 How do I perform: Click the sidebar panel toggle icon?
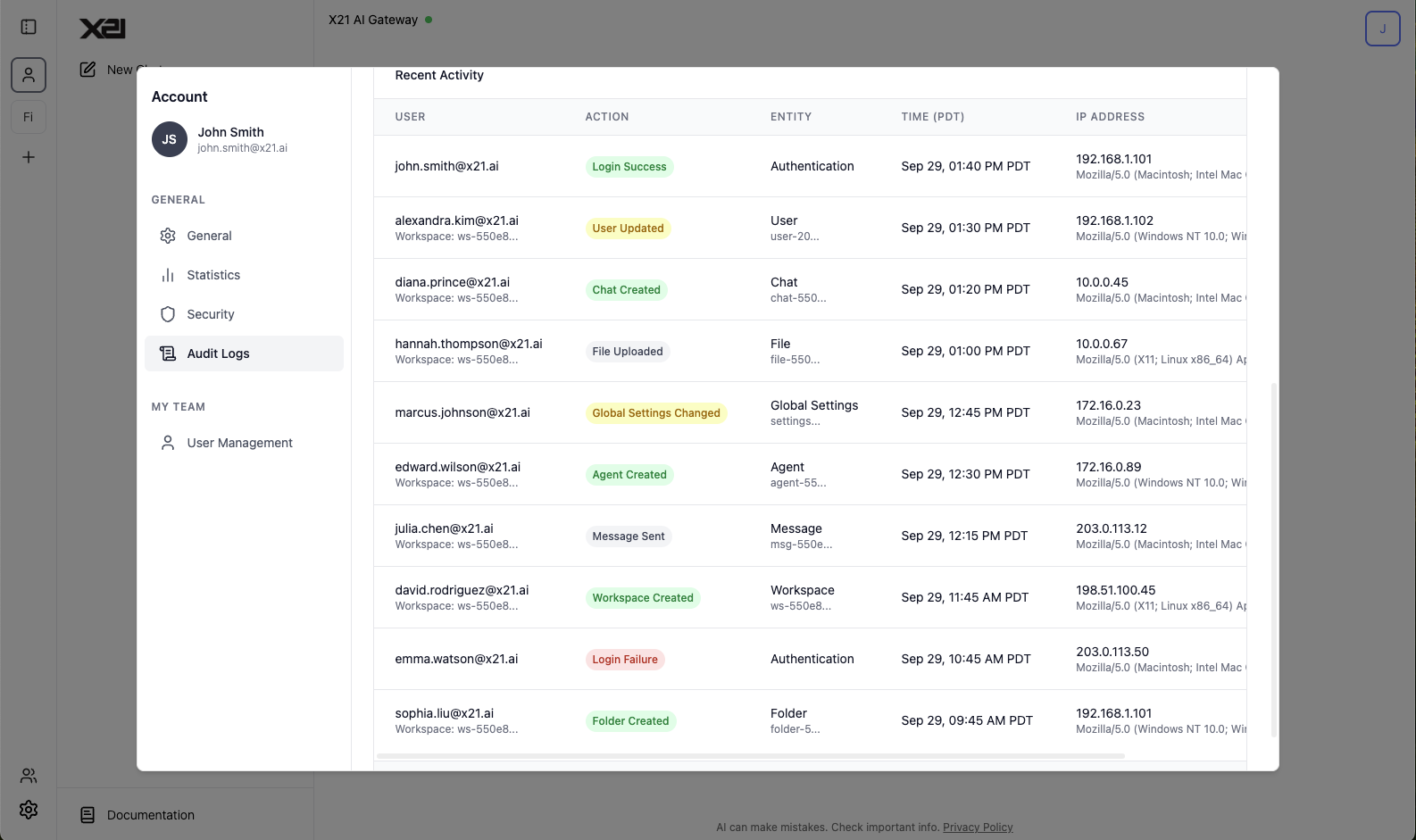point(29,27)
